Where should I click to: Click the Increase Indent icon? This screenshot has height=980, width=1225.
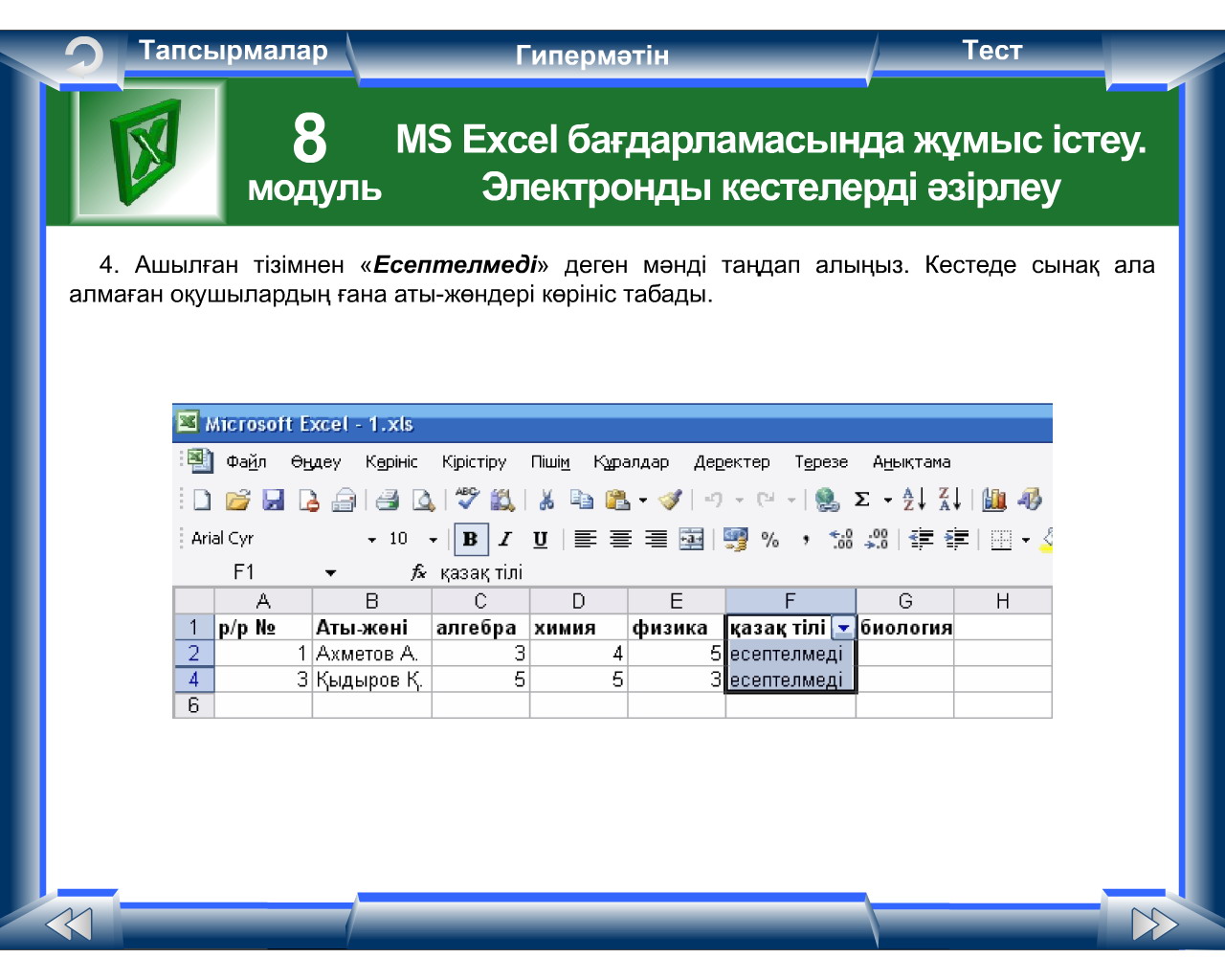coord(956,539)
